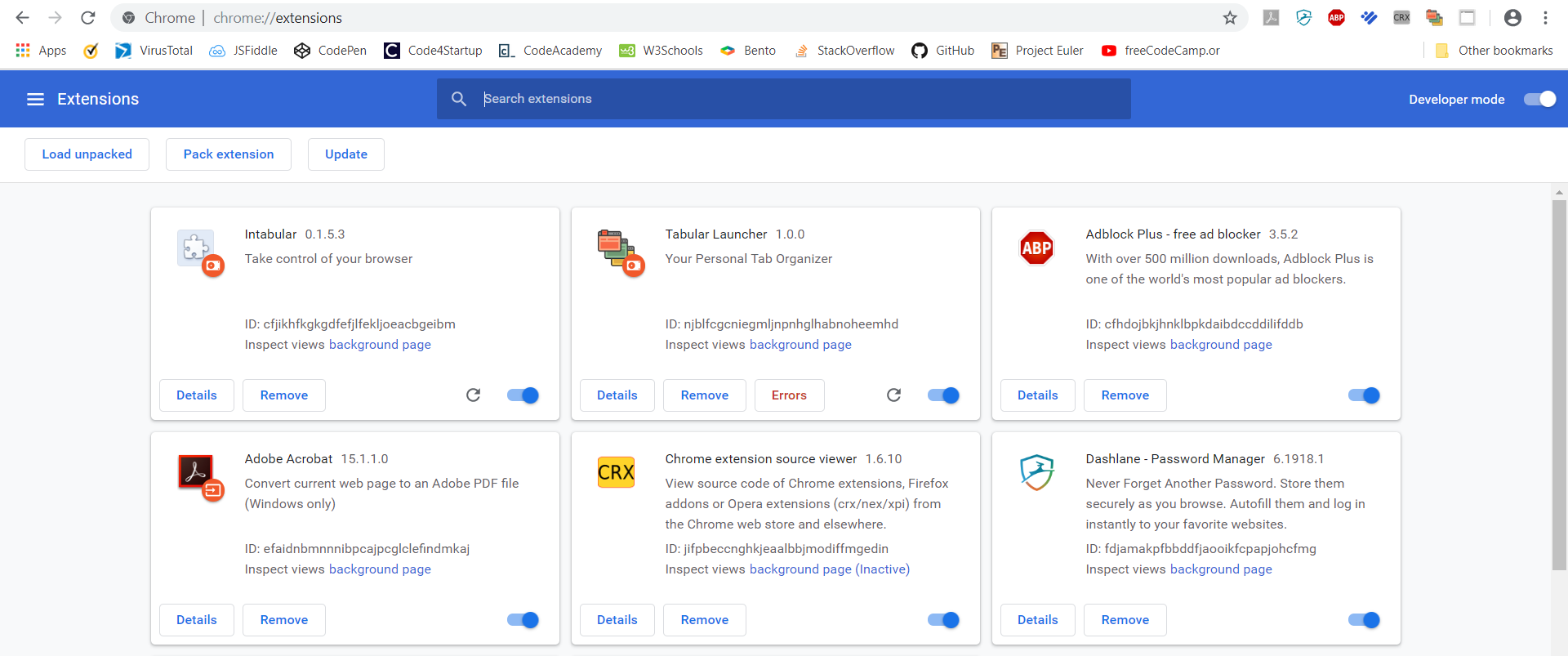
Task: Open the Chrome profile account icon
Action: [1512, 17]
